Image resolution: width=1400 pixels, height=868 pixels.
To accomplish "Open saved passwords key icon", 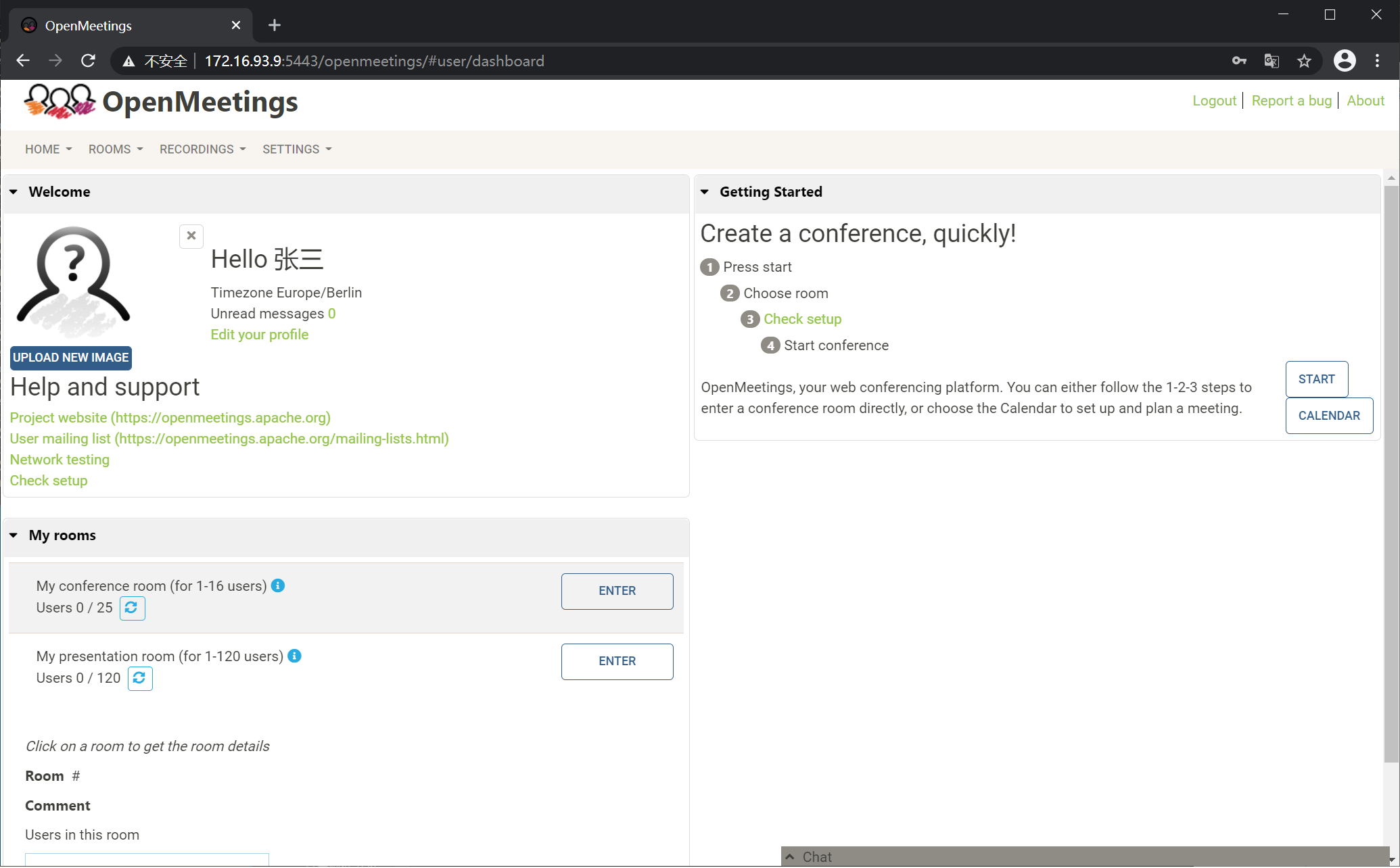I will coord(1238,62).
